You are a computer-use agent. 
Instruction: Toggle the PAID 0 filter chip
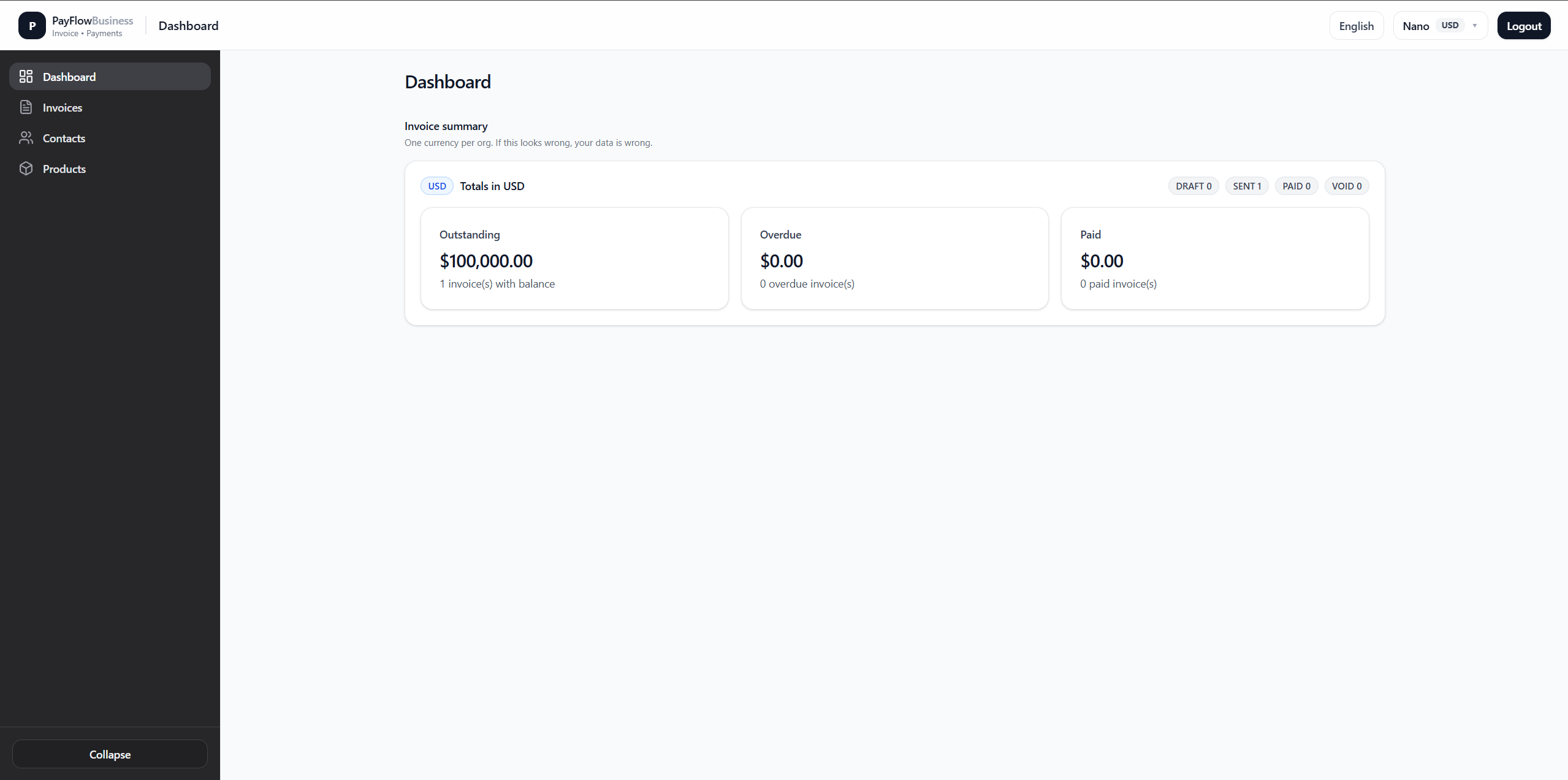(x=1295, y=186)
